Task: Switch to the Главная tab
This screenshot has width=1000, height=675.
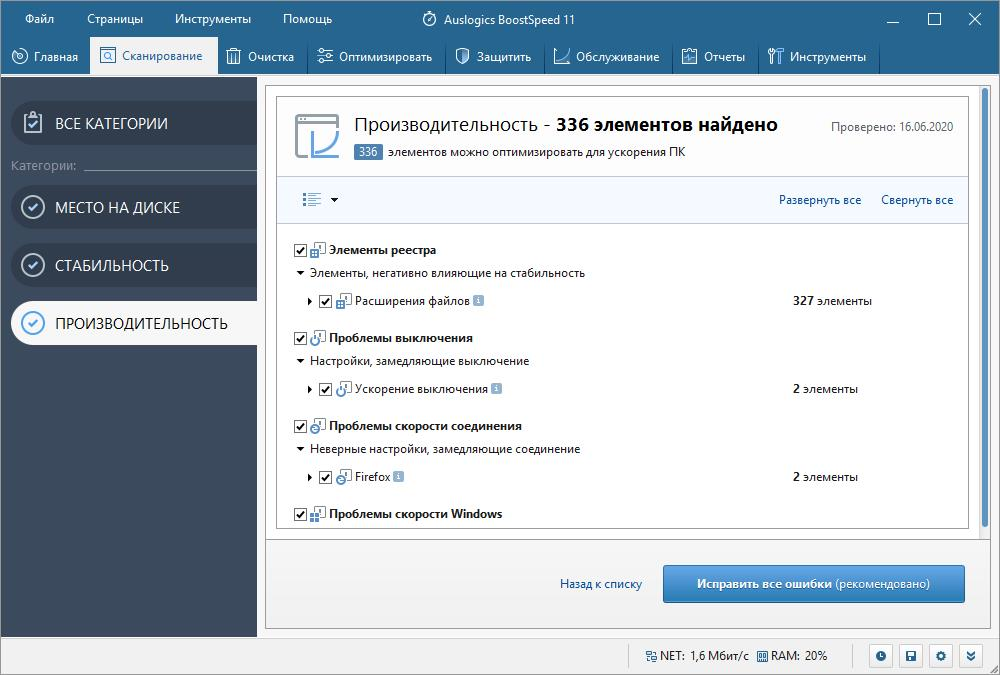Action: pyautogui.click(x=45, y=56)
